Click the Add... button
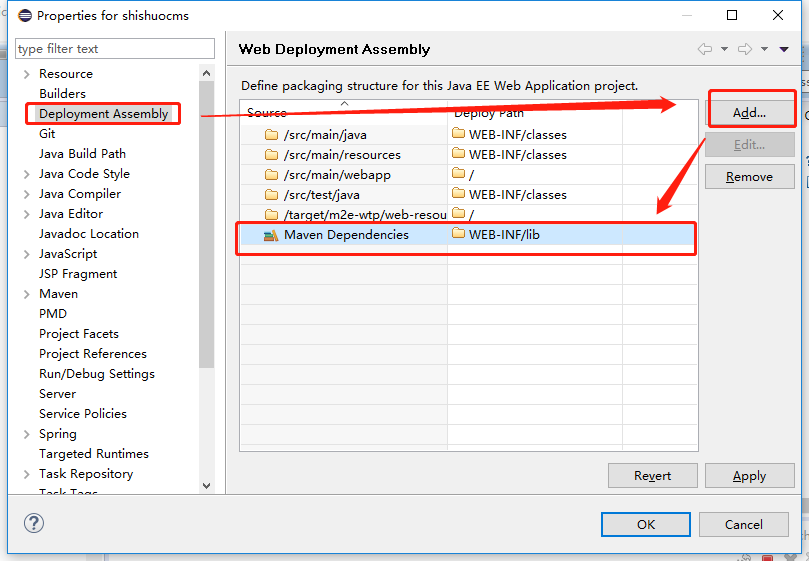The height and width of the screenshot is (561, 809). click(750, 113)
